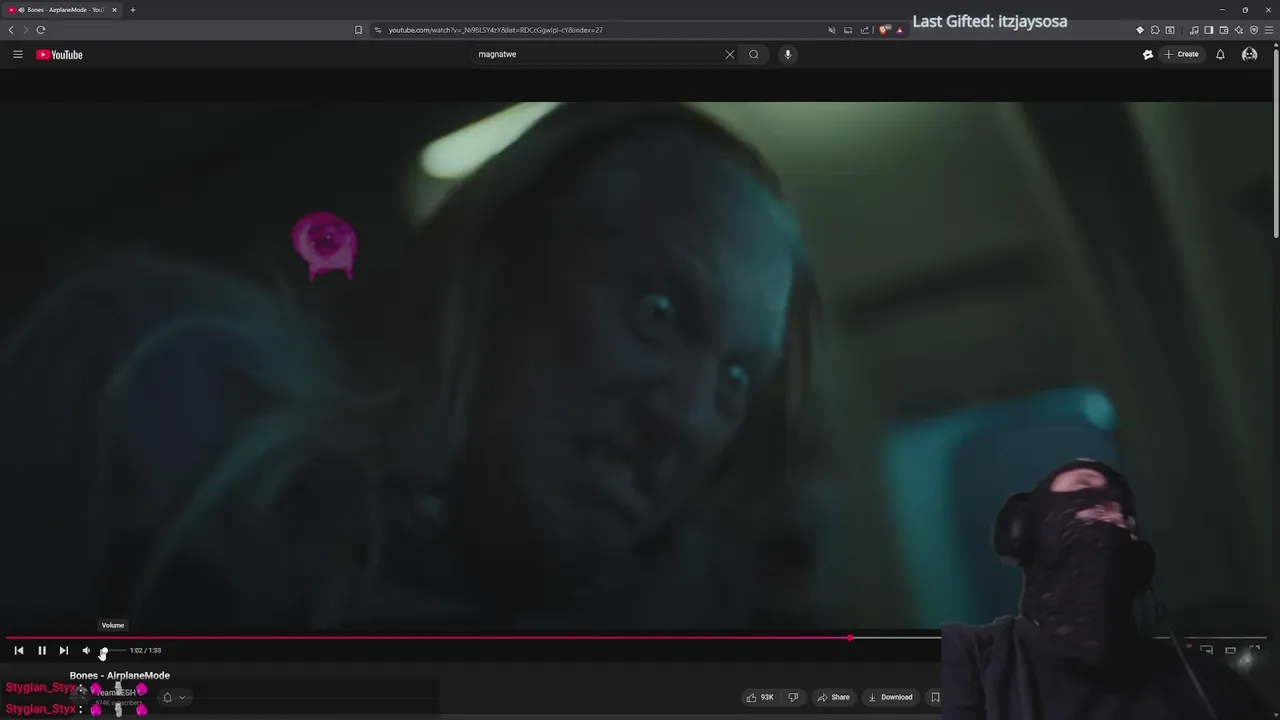Click the share page icon in address bar

click(865, 30)
